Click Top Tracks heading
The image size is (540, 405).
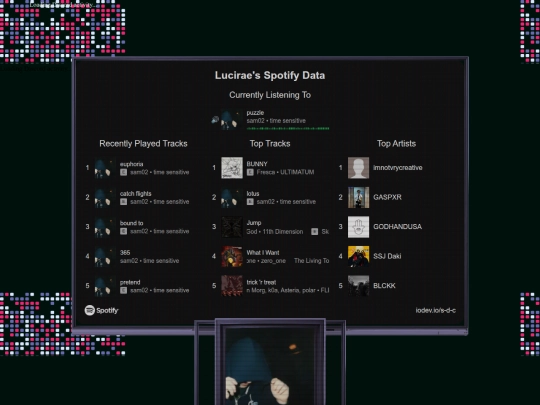270,144
